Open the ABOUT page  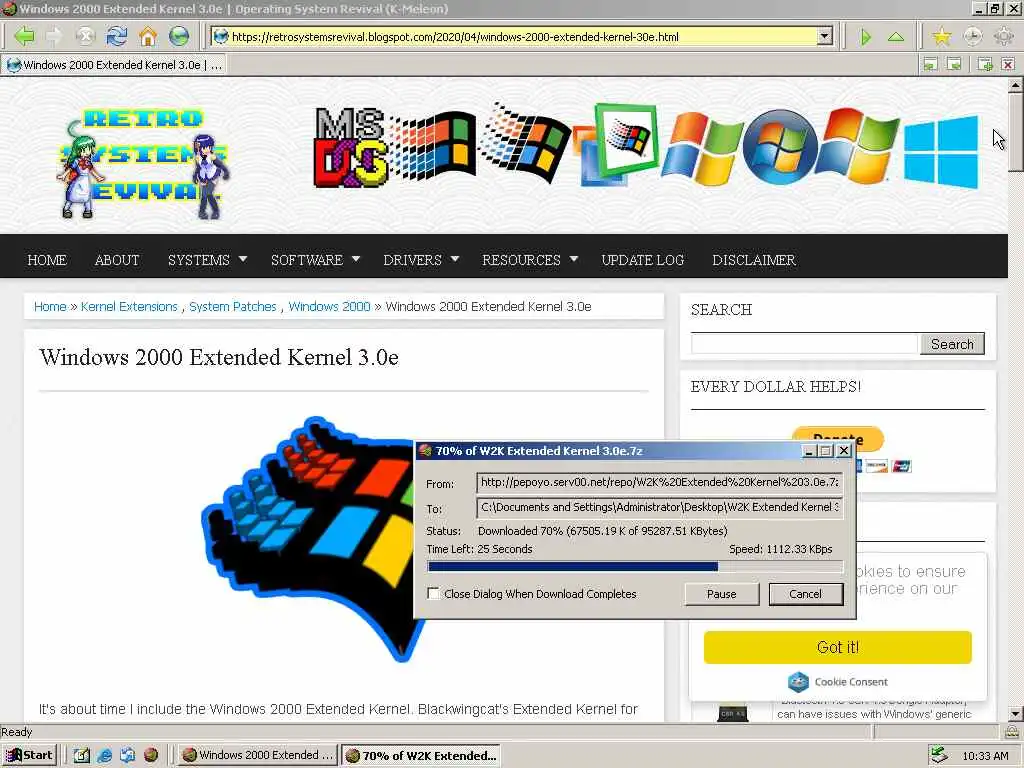pos(117,259)
